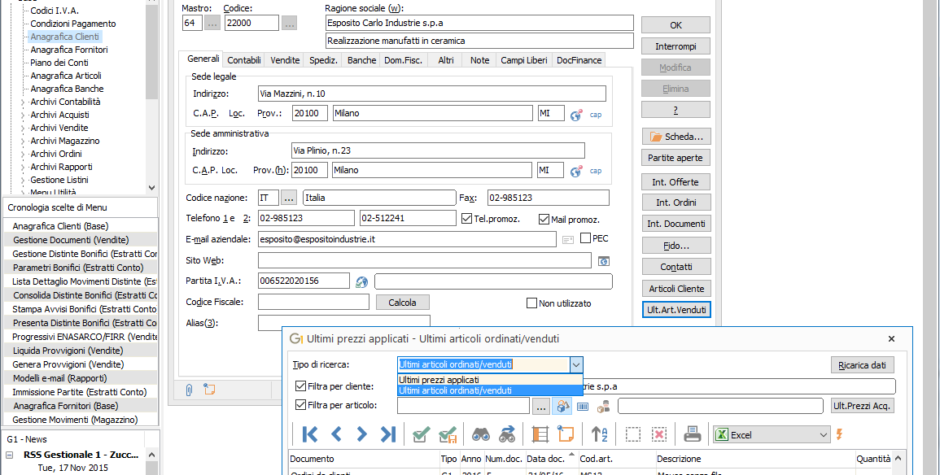The image size is (940, 475).
Task: Verify Partita IVA with globe icon
Action: pyautogui.click(x=361, y=281)
